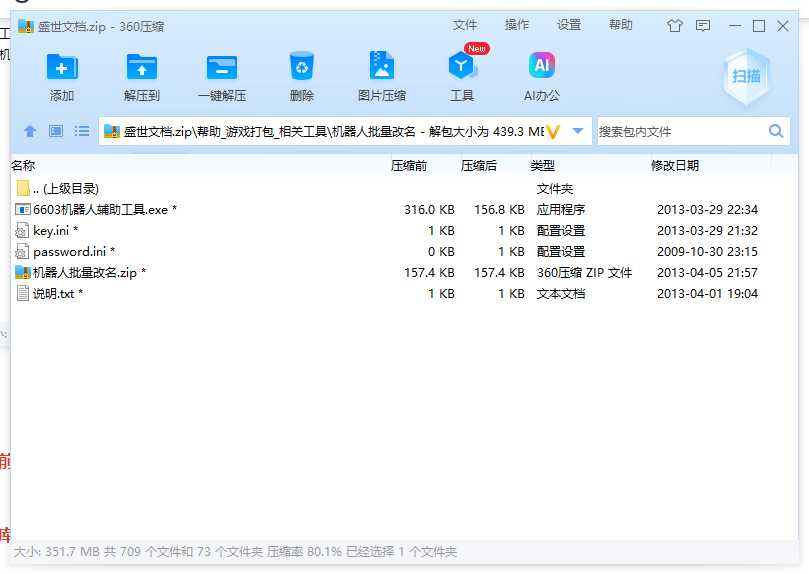Open the 操作 menu
809x574 pixels.
(517, 25)
